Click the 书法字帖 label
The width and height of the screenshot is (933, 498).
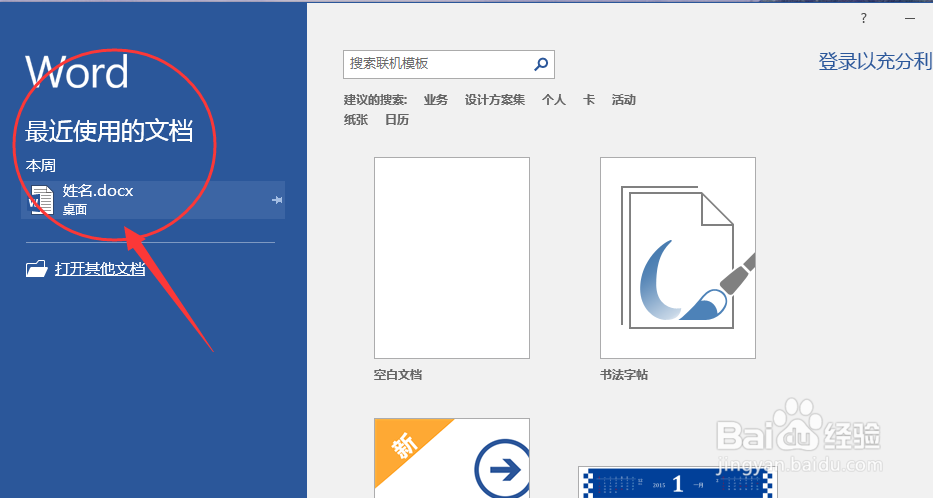tap(624, 375)
